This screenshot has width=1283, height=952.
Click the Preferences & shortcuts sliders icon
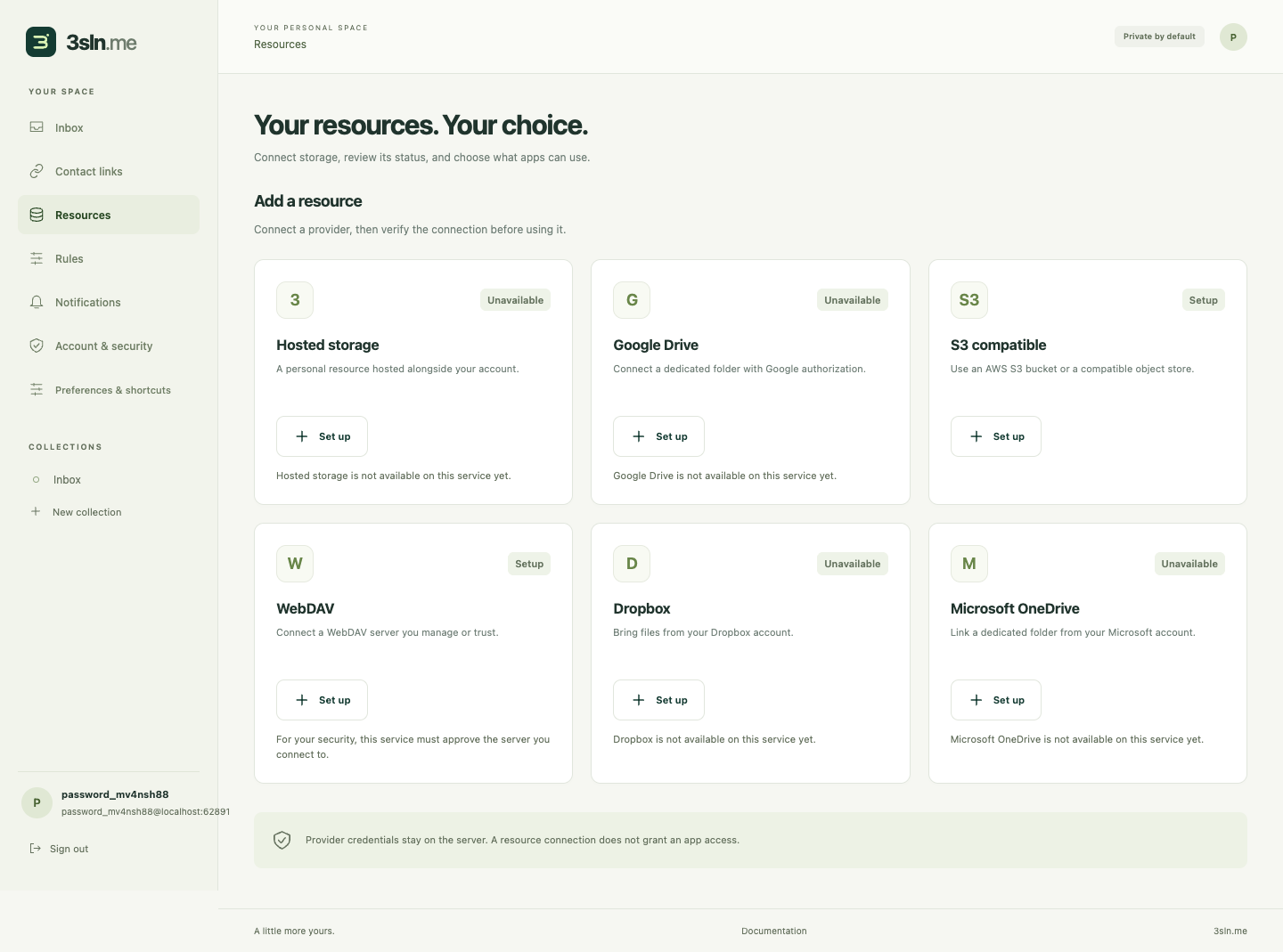(x=37, y=389)
